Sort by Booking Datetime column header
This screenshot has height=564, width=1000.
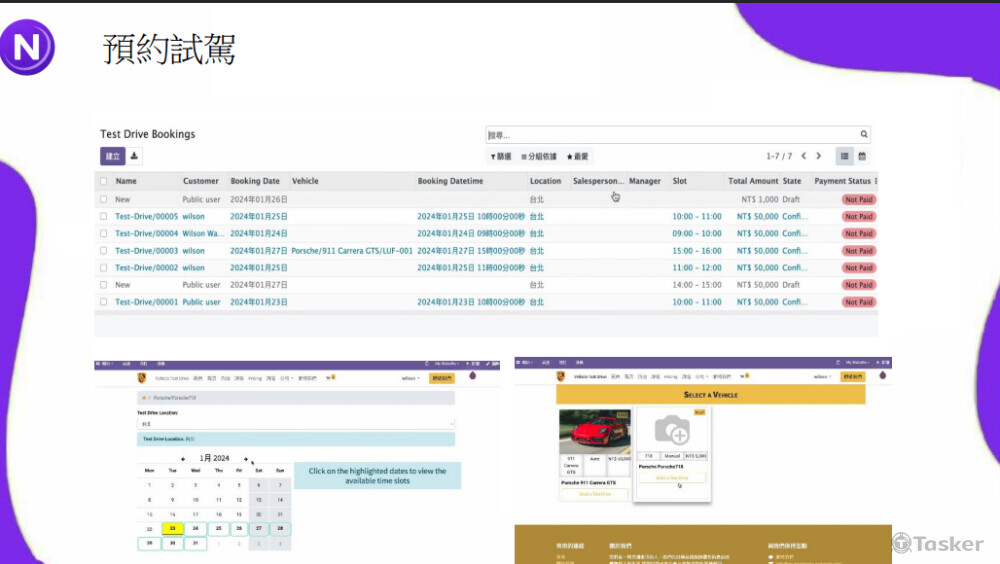(450, 181)
